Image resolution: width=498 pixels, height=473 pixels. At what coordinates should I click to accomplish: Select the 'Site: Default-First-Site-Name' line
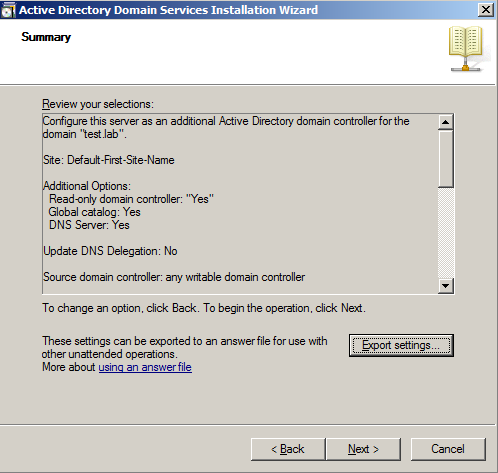point(109,160)
